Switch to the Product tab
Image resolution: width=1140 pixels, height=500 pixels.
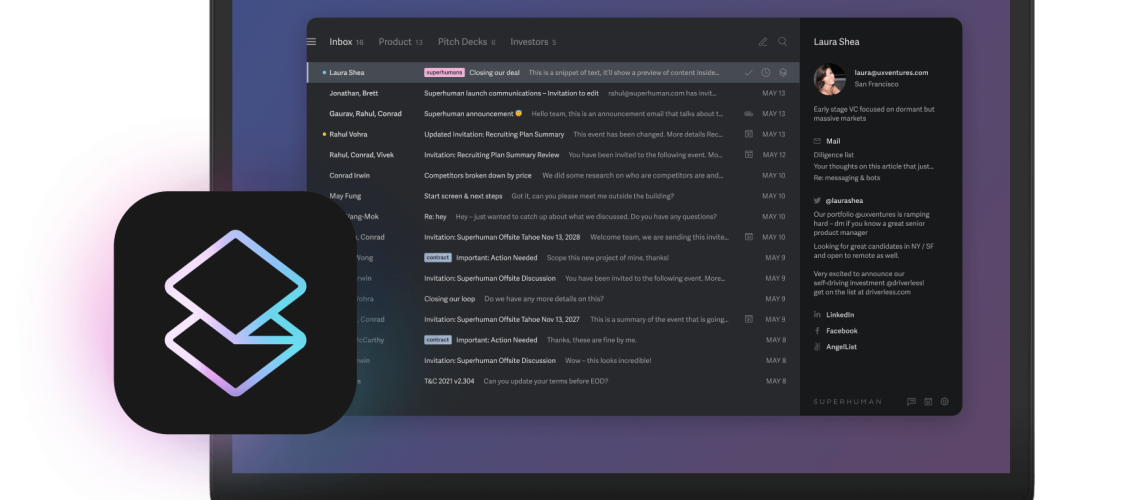pyautogui.click(x=401, y=42)
